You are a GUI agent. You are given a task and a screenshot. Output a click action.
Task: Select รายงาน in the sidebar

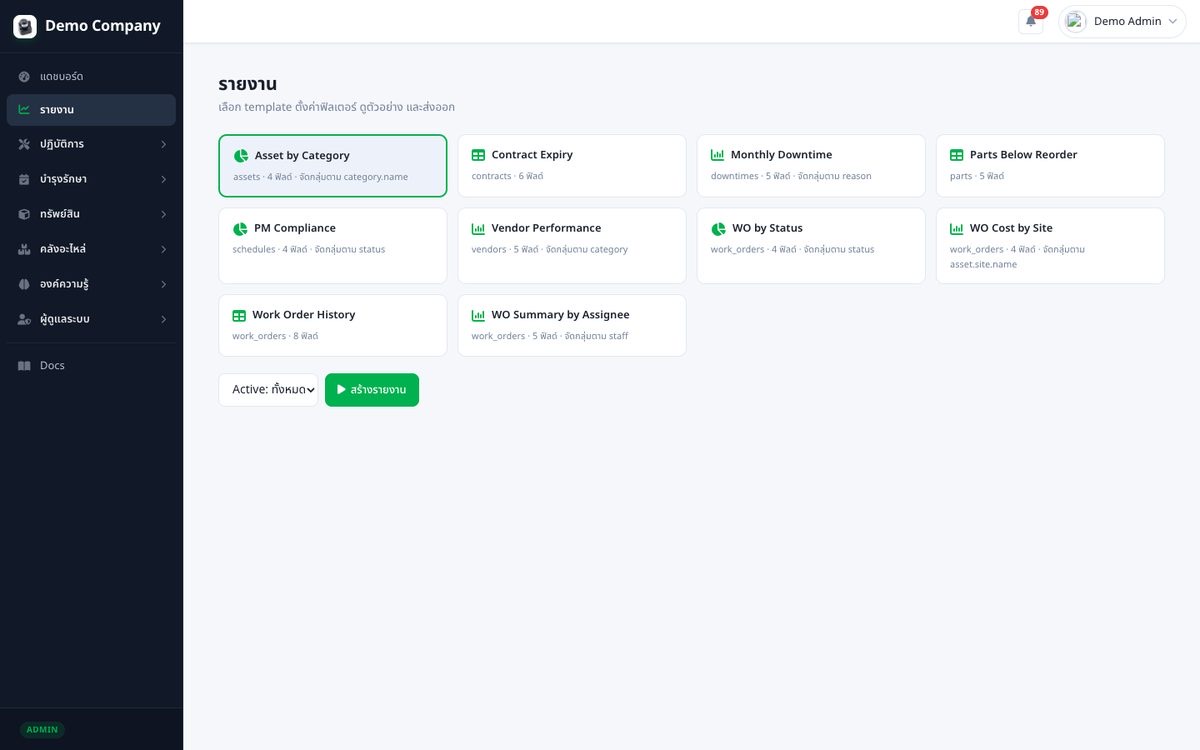click(x=91, y=110)
